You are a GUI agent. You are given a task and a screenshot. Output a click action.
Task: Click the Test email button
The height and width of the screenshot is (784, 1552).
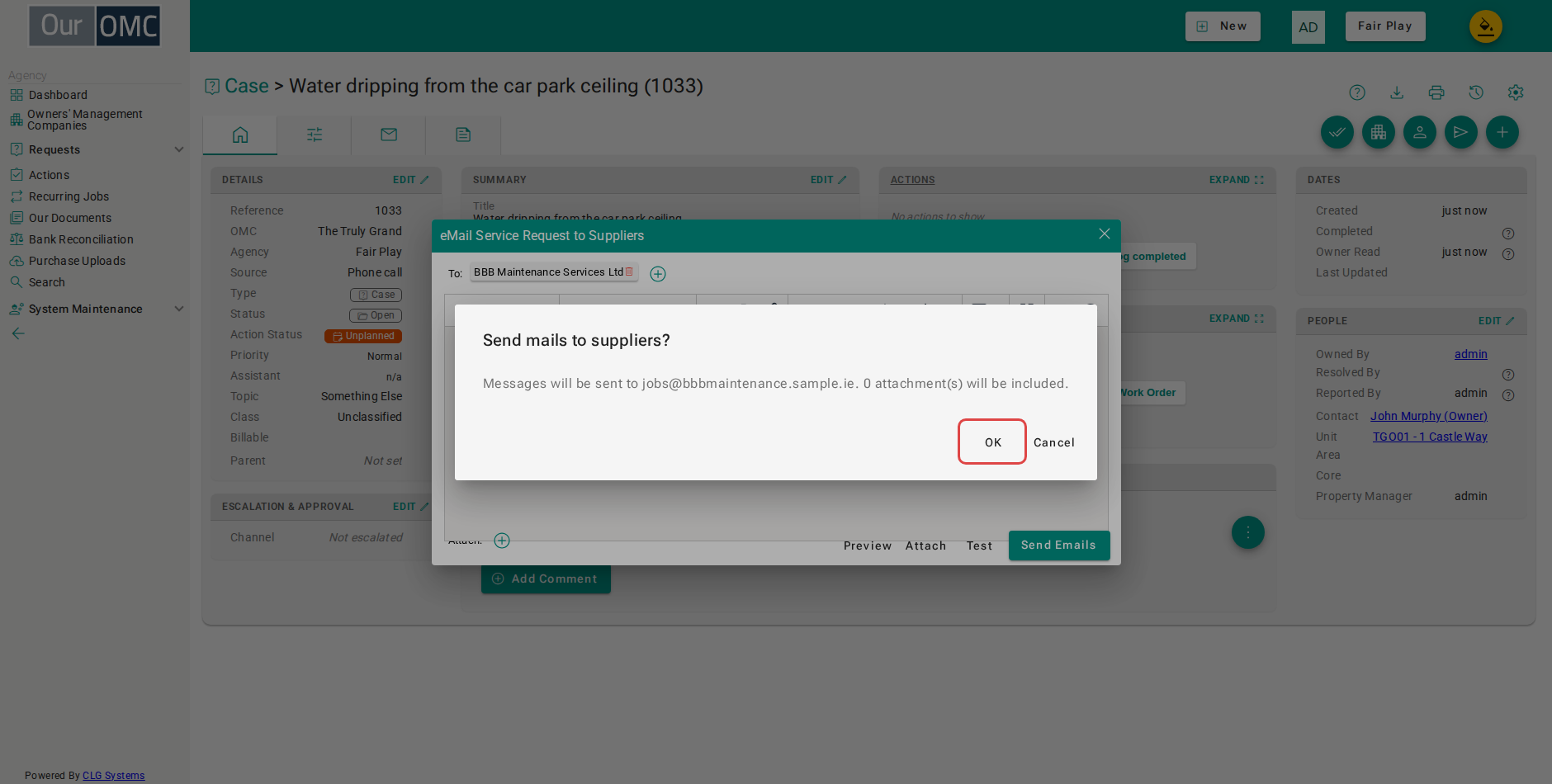click(980, 545)
